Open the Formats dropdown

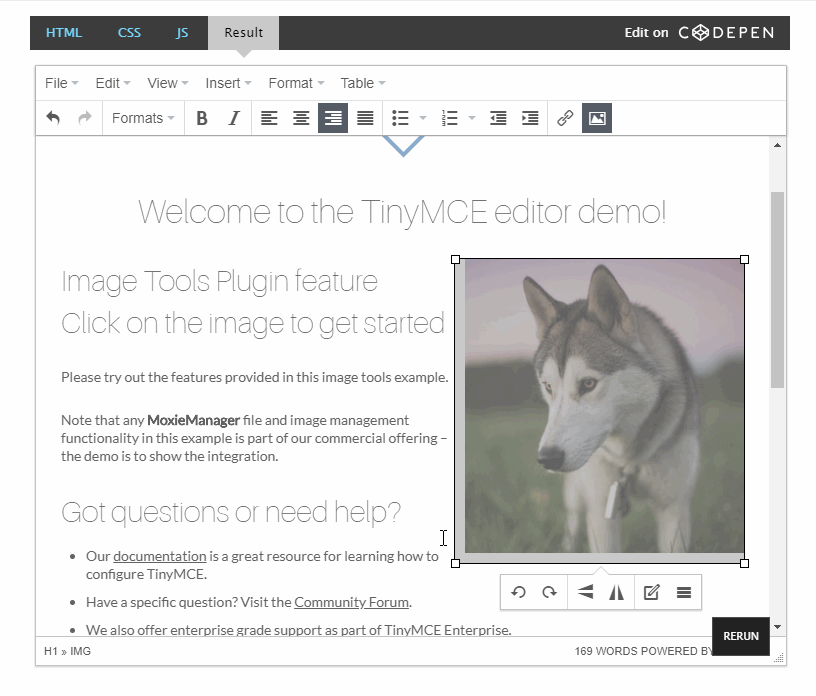(143, 118)
